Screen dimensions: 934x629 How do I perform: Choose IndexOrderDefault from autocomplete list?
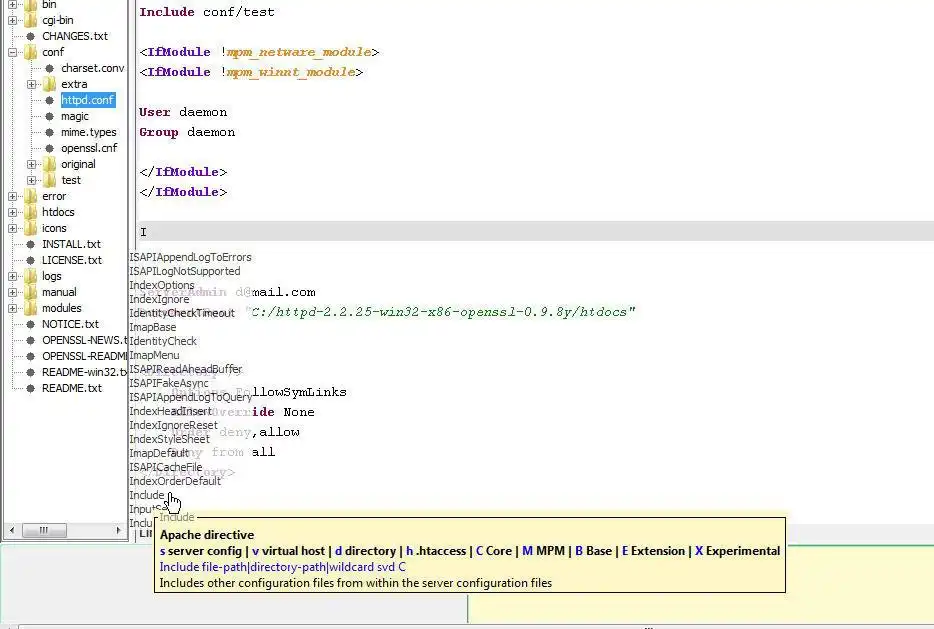pyautogui.click(x=175, y=481)
